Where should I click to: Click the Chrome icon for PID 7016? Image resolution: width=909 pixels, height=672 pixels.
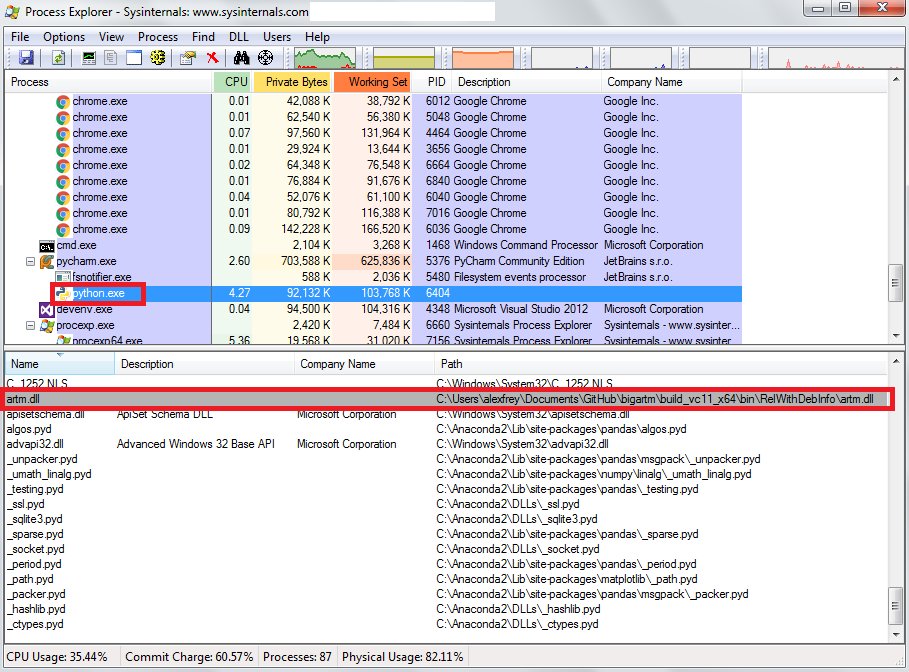click(63, 213)
